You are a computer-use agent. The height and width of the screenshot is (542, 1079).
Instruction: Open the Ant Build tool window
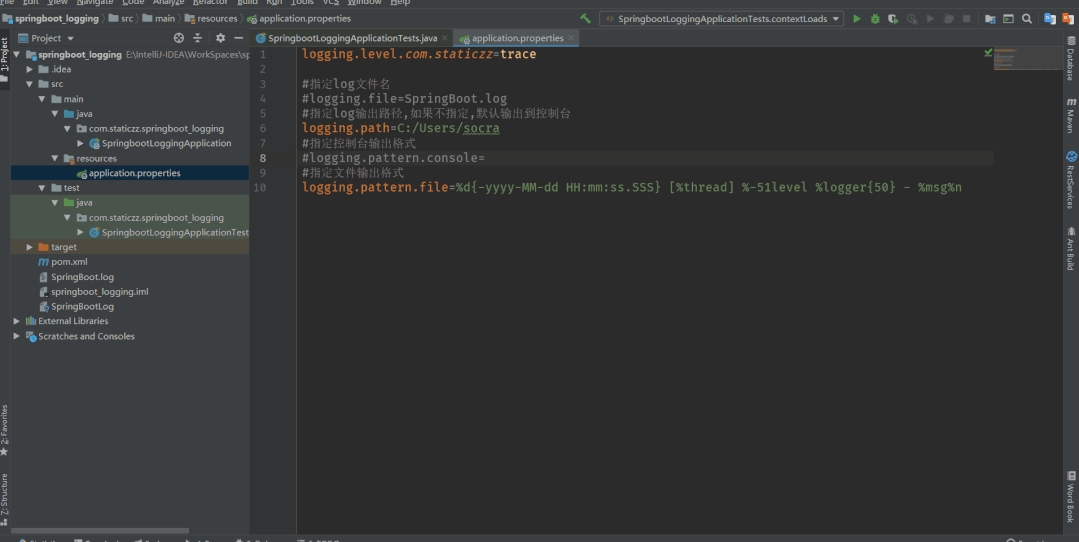(x=1071, y=248)
